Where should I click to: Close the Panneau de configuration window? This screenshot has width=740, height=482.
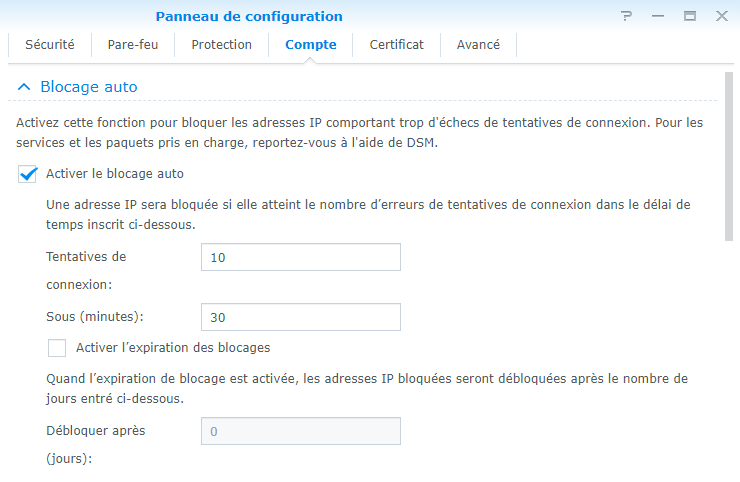point(720,17)
